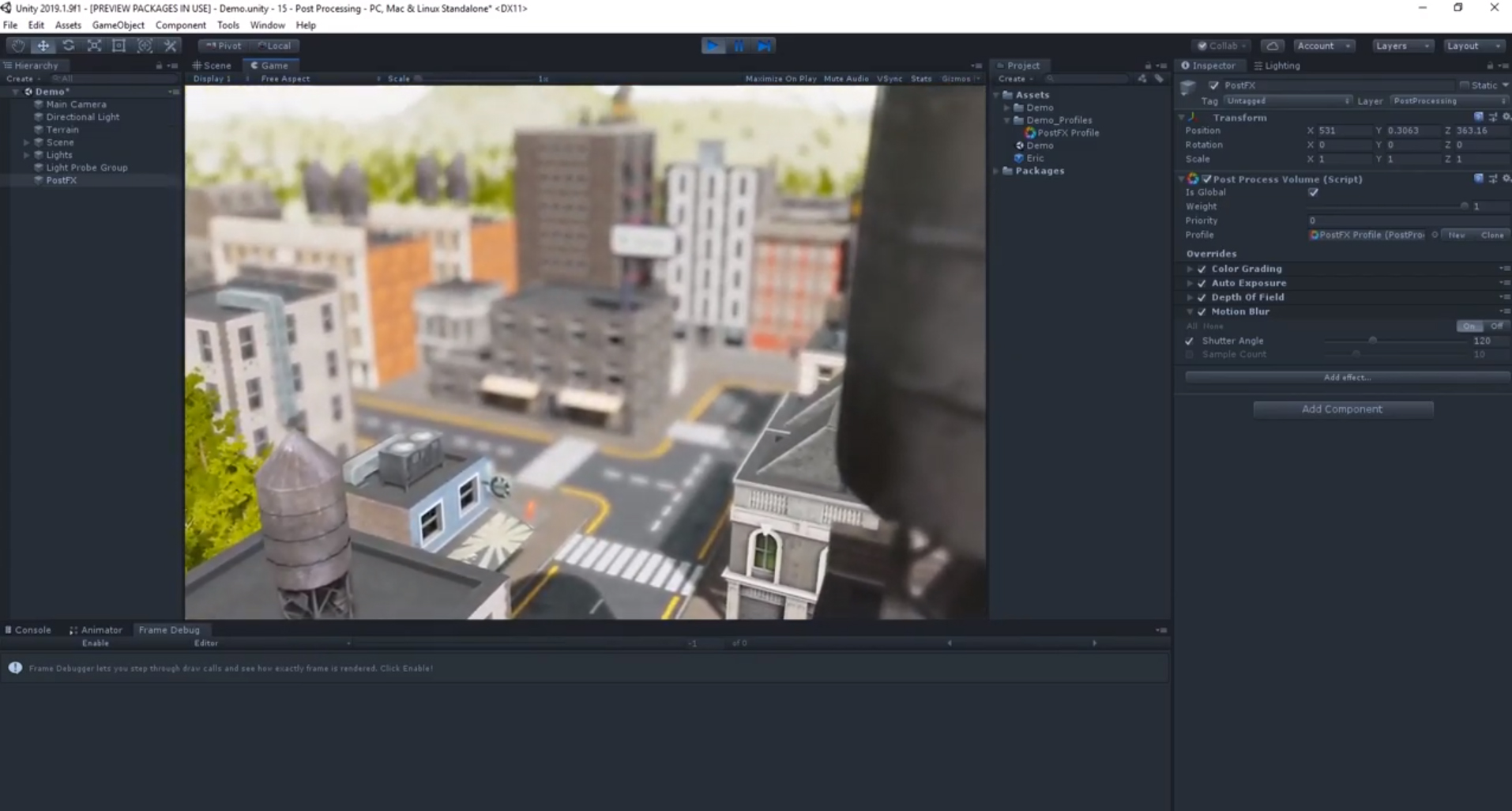The image size is (1512, 811).
Task: Open the Account dropdown
Action: coord(1324,46)
